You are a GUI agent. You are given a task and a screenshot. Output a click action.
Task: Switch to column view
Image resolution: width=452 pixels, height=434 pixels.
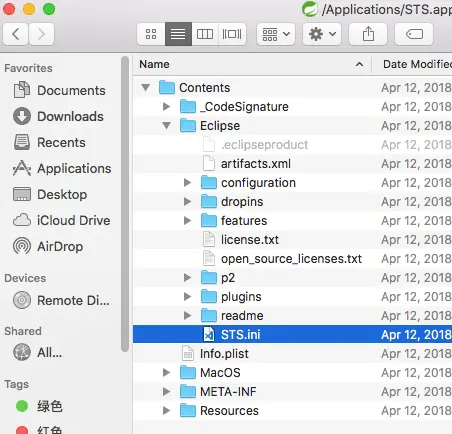(205, 34)
